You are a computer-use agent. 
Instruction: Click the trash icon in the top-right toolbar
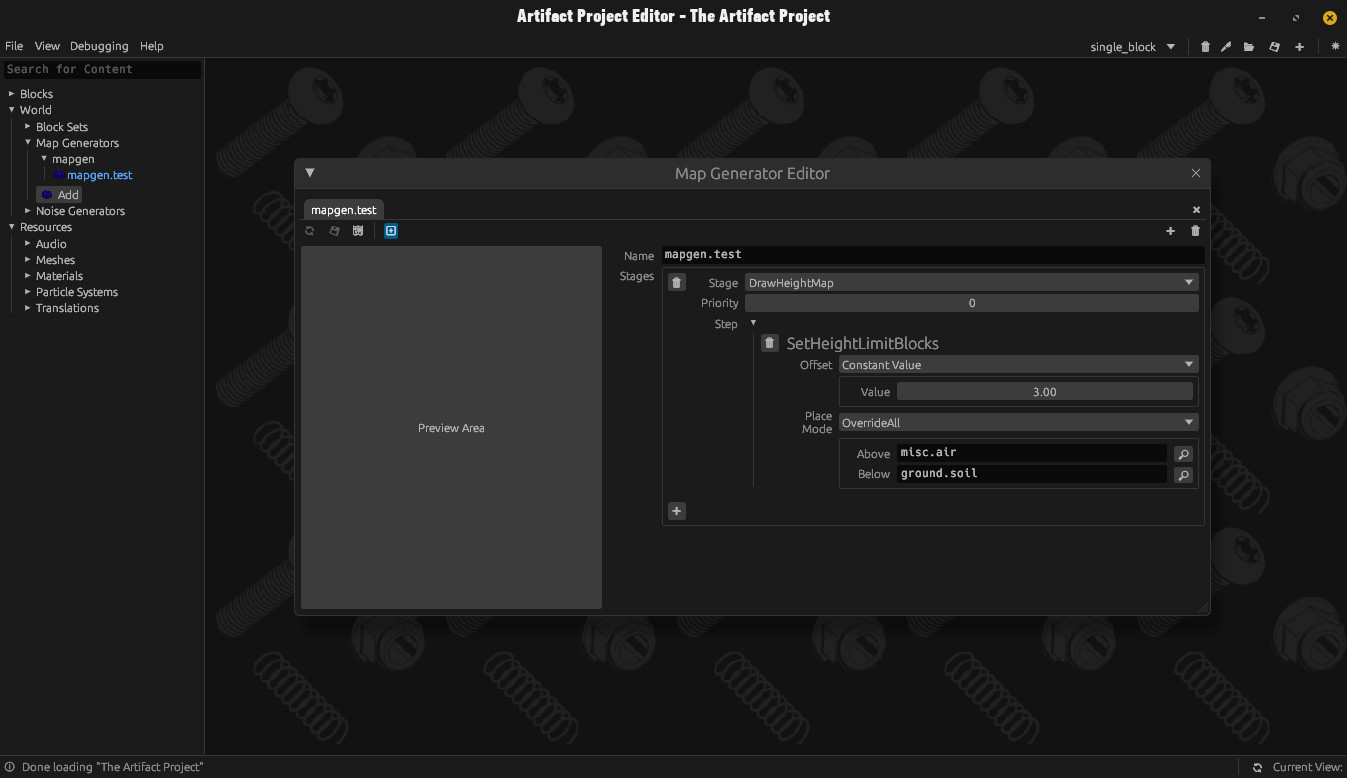click(x=1205, y=47)
